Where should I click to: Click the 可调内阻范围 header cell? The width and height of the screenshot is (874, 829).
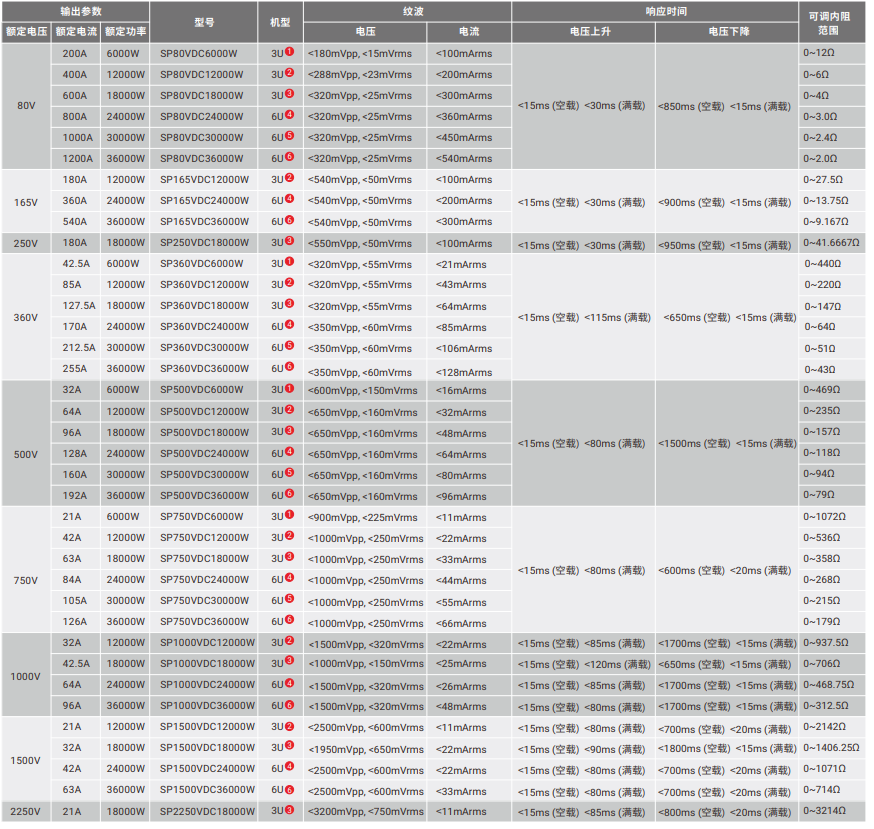pyautogui.click(x=833, y=23)
